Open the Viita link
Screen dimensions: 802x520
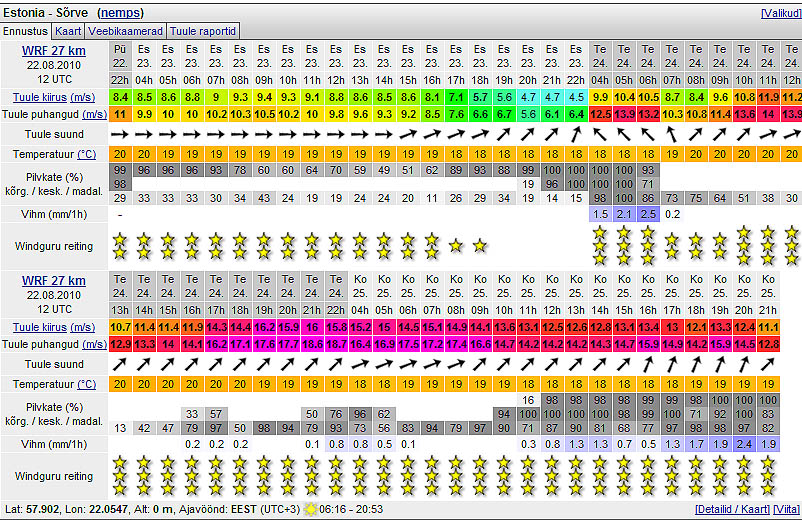coord(787,509)
